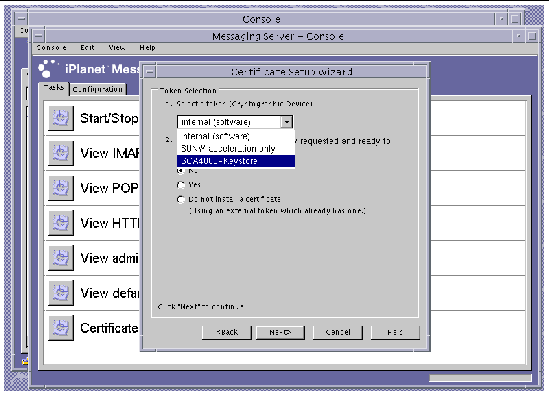Open the Messaging Server Console window menu button
This screenshot has height=396, width=549.
click(39, 36)
